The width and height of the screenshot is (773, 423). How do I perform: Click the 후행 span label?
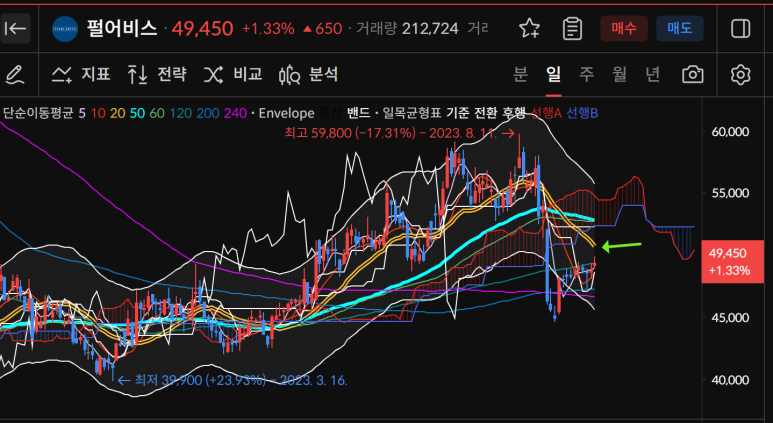514,113
